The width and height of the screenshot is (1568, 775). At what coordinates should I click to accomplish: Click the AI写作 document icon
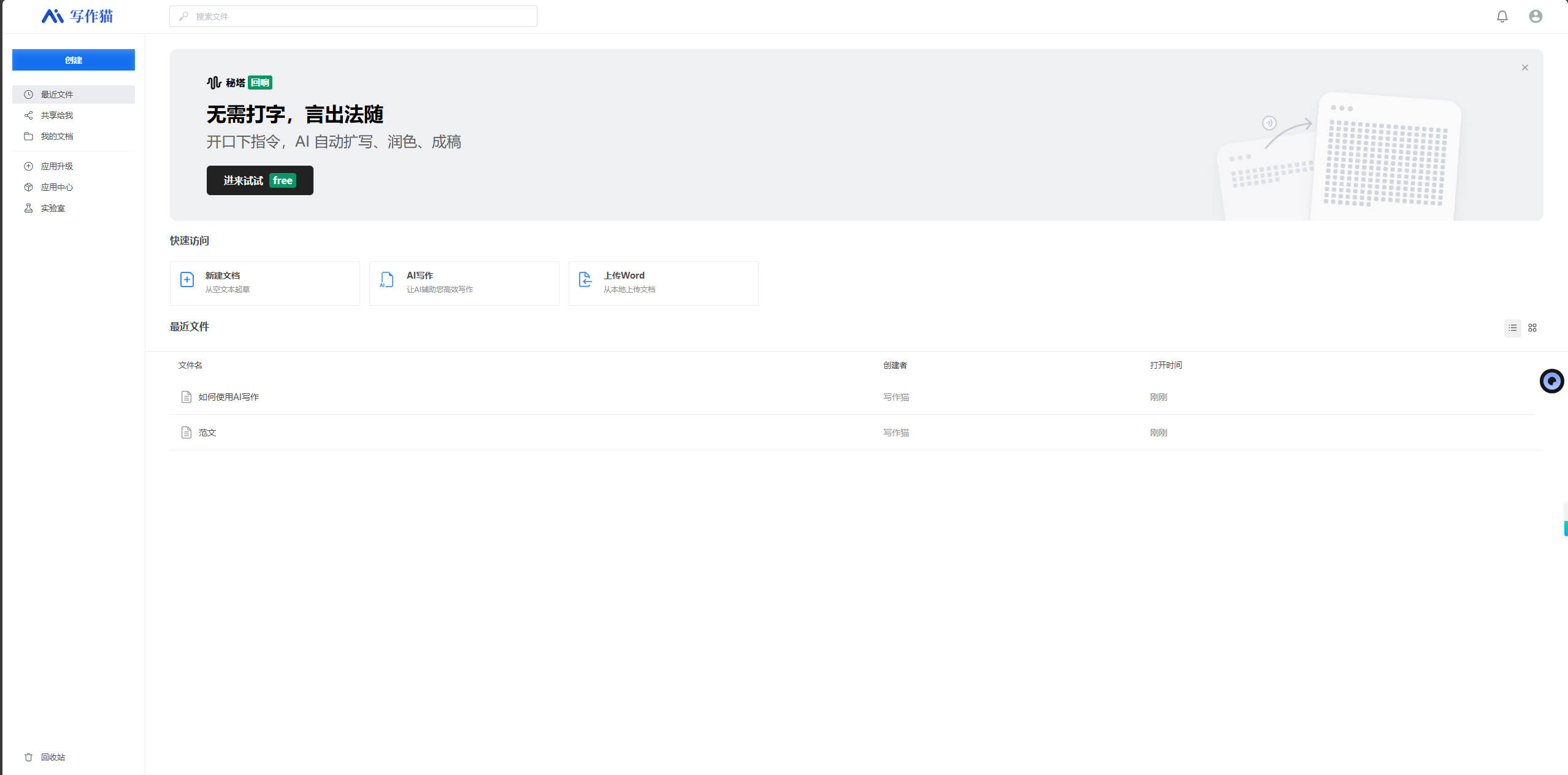(386, 280)
